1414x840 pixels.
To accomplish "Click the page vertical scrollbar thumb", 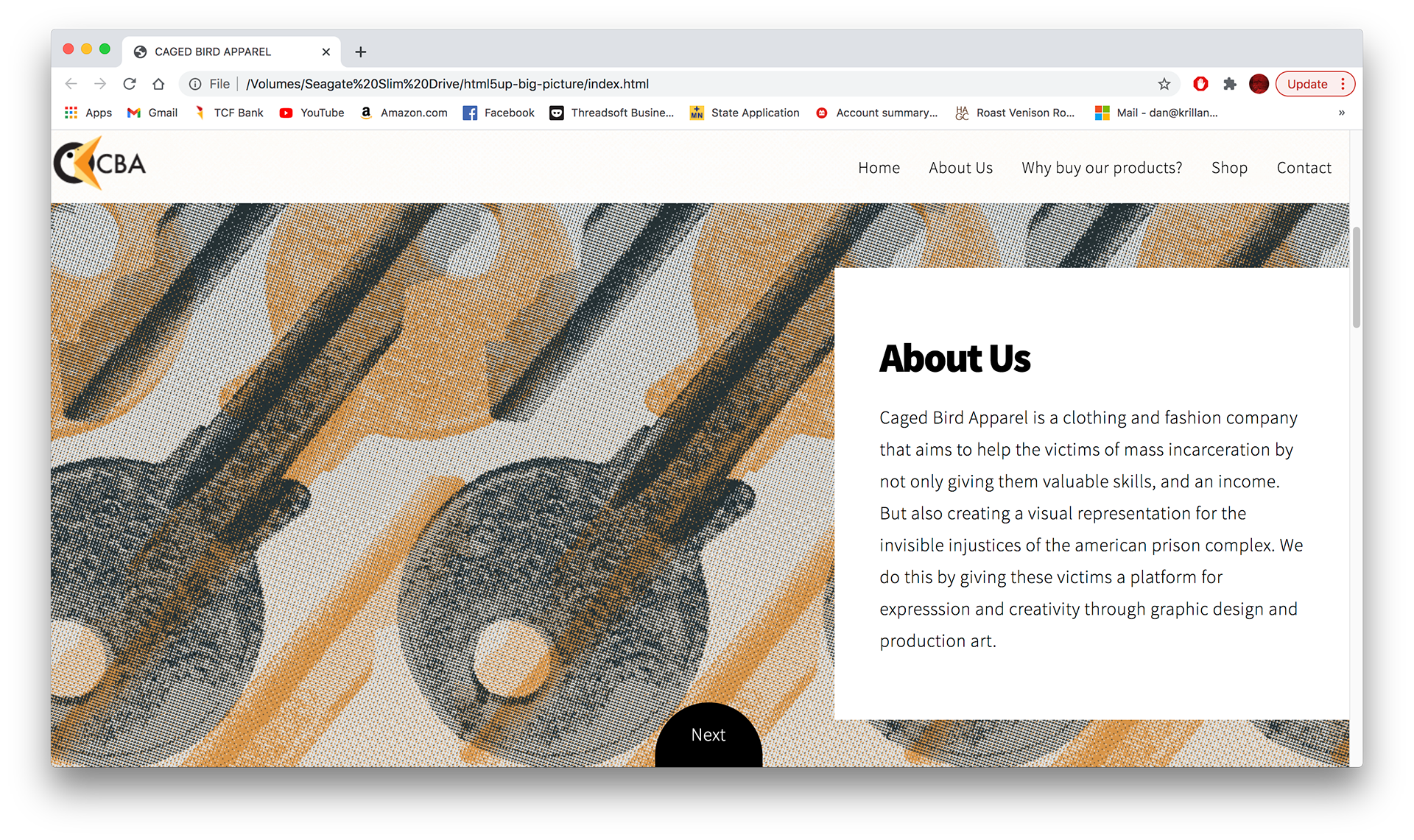I will click(x=1356, y=278).
